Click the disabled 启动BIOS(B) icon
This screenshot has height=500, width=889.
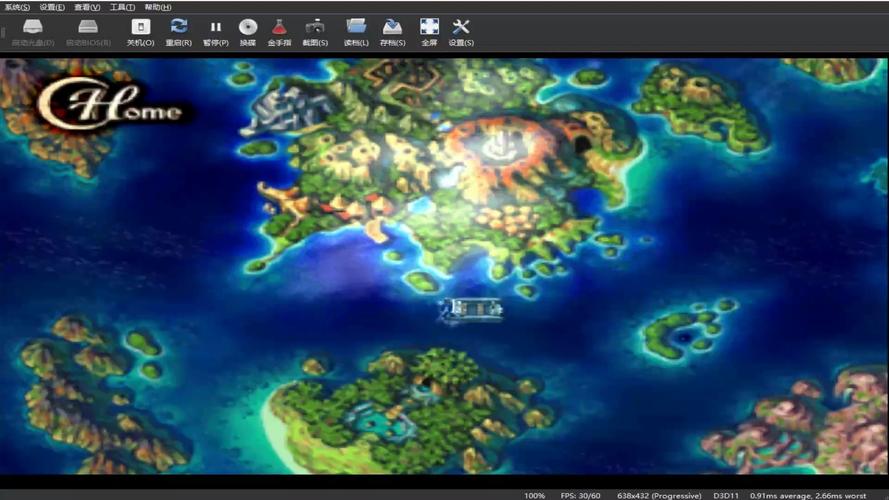(88, 27)
